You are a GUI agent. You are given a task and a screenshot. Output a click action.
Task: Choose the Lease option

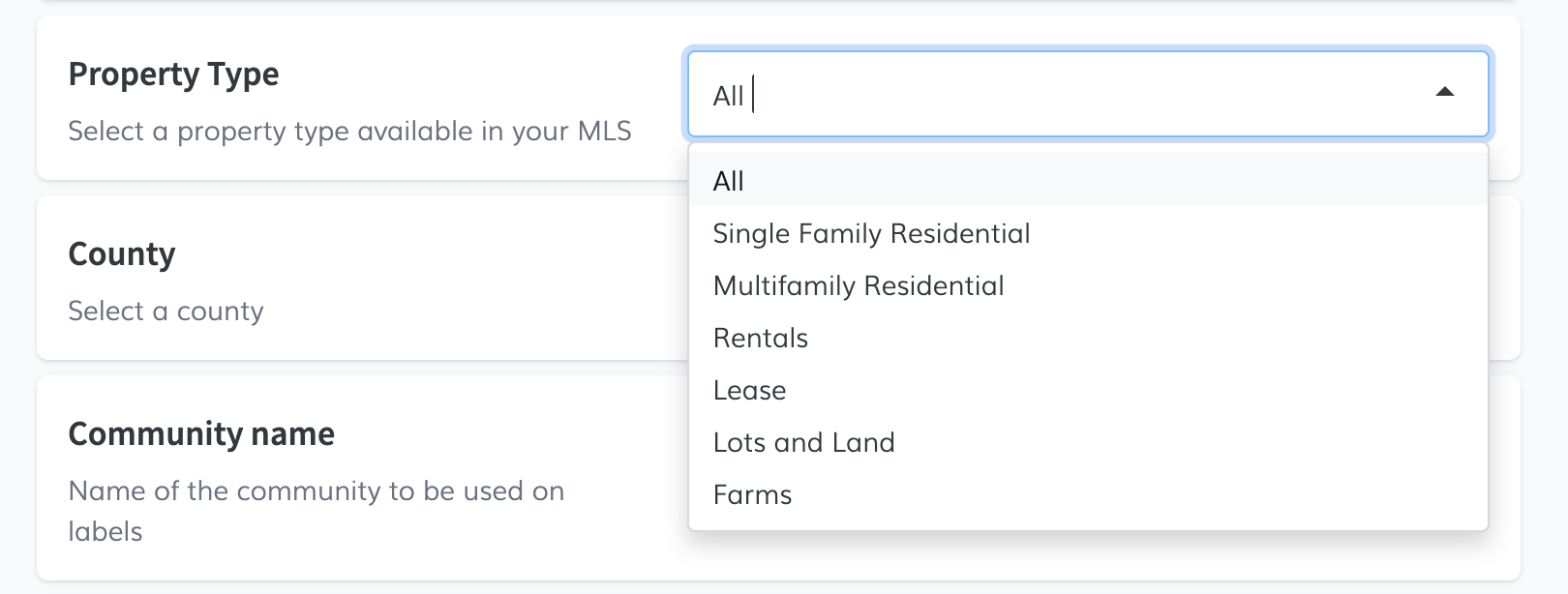click(x=750, y=390)
